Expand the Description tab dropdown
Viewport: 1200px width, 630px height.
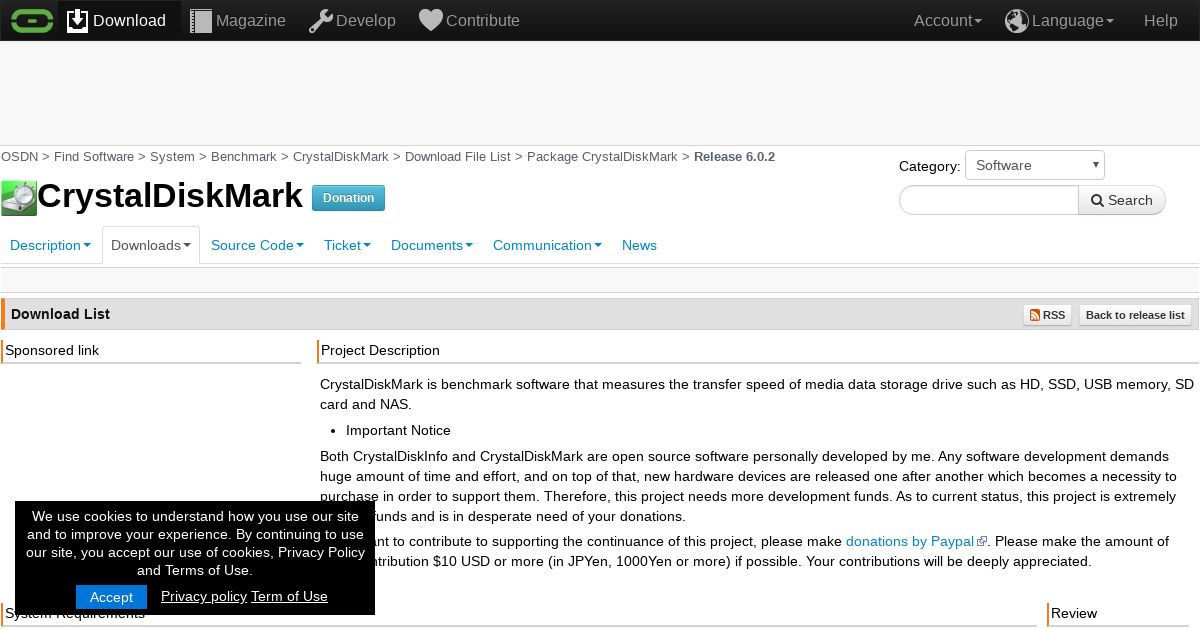pyautogui.click(x=50, y=245)
